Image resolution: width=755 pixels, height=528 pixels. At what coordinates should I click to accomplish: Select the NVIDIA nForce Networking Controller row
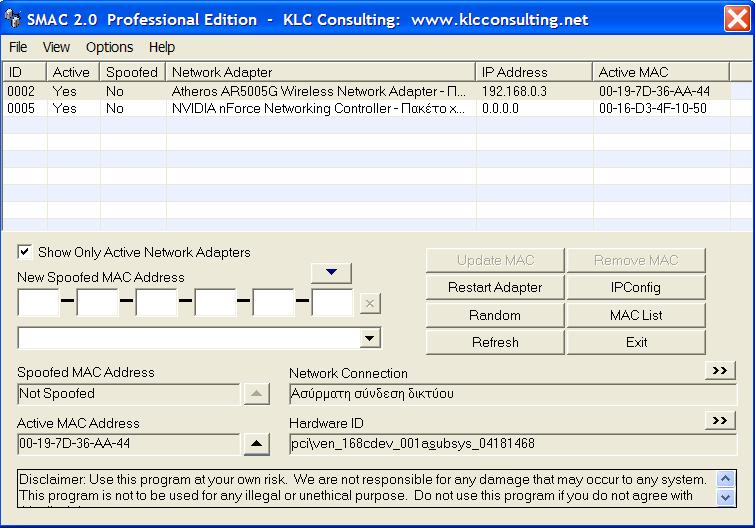(x=367, y=108)
